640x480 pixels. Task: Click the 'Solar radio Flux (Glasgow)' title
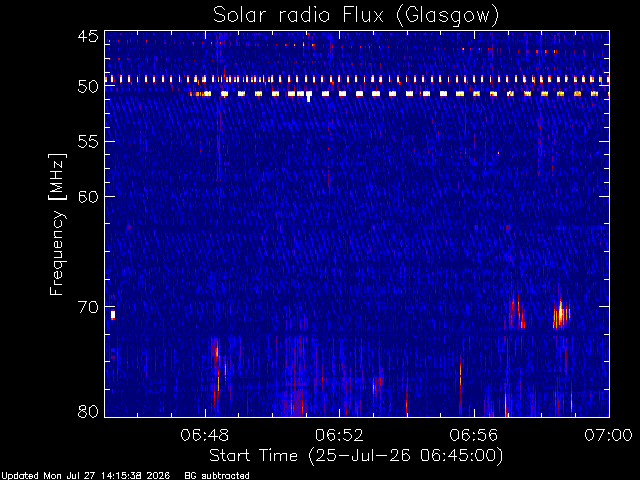(x=356, y=15)
